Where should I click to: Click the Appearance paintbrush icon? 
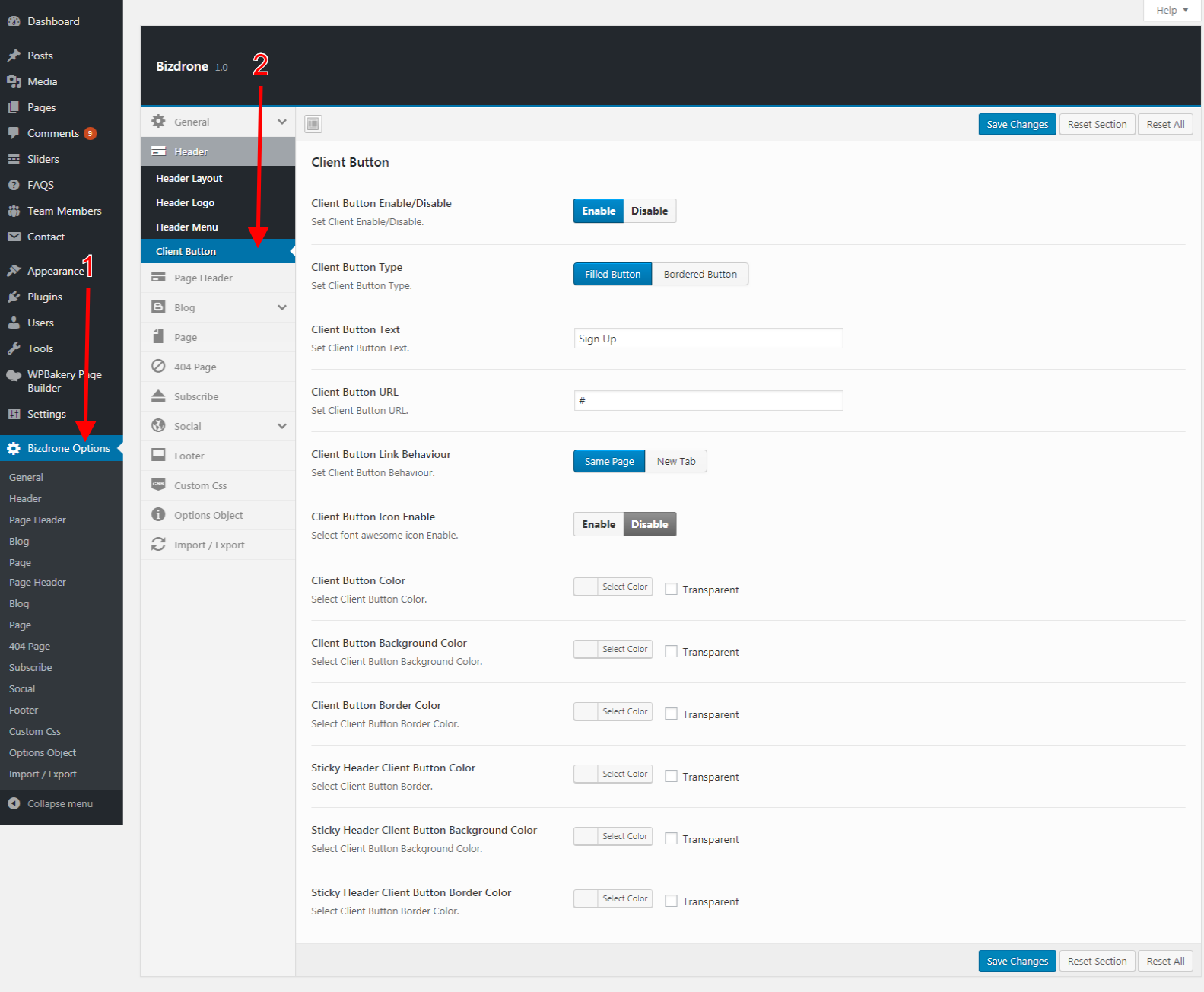pos(14,271)
